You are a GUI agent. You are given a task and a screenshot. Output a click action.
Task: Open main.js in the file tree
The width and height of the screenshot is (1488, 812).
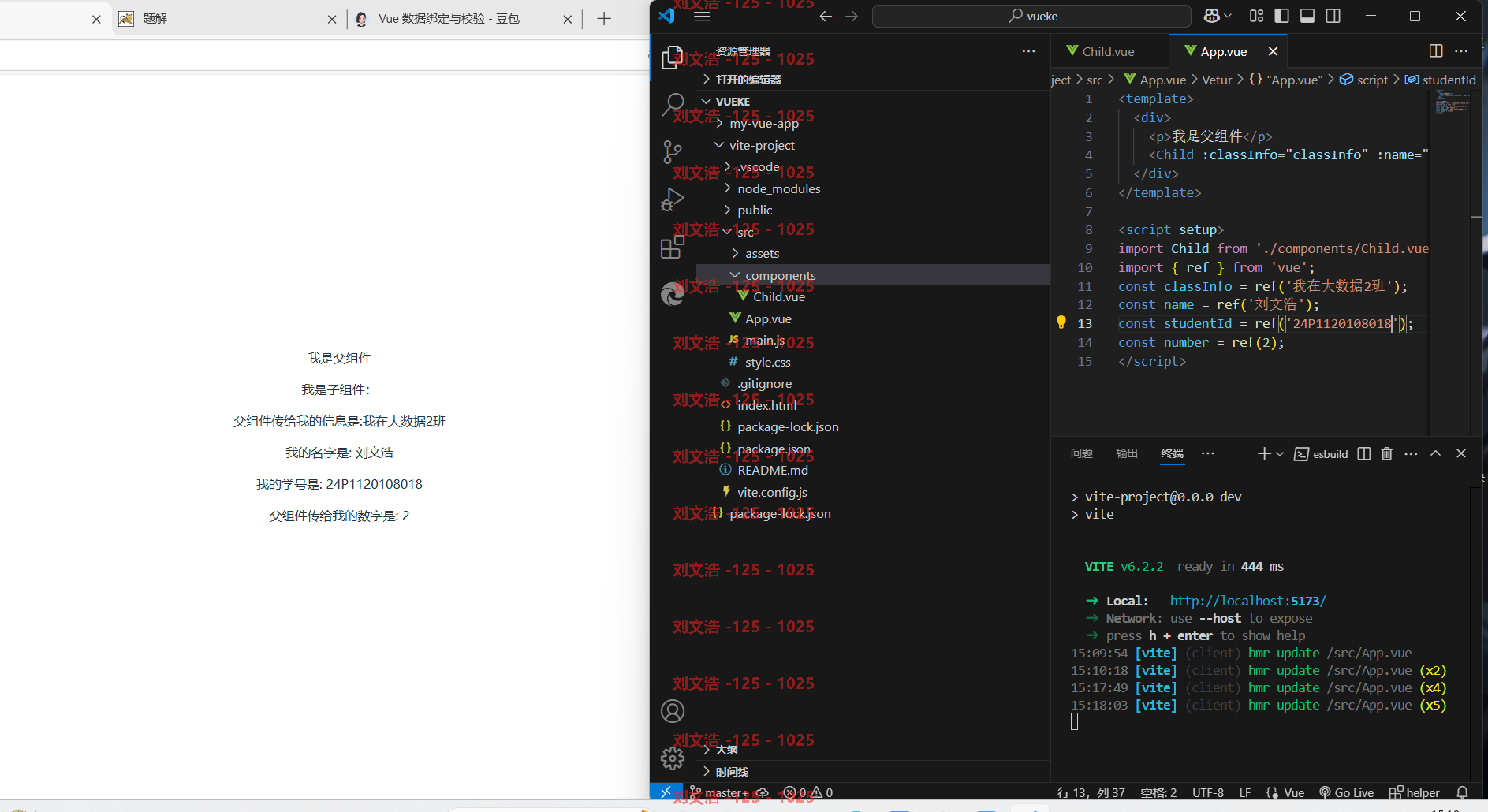[872, 340]
